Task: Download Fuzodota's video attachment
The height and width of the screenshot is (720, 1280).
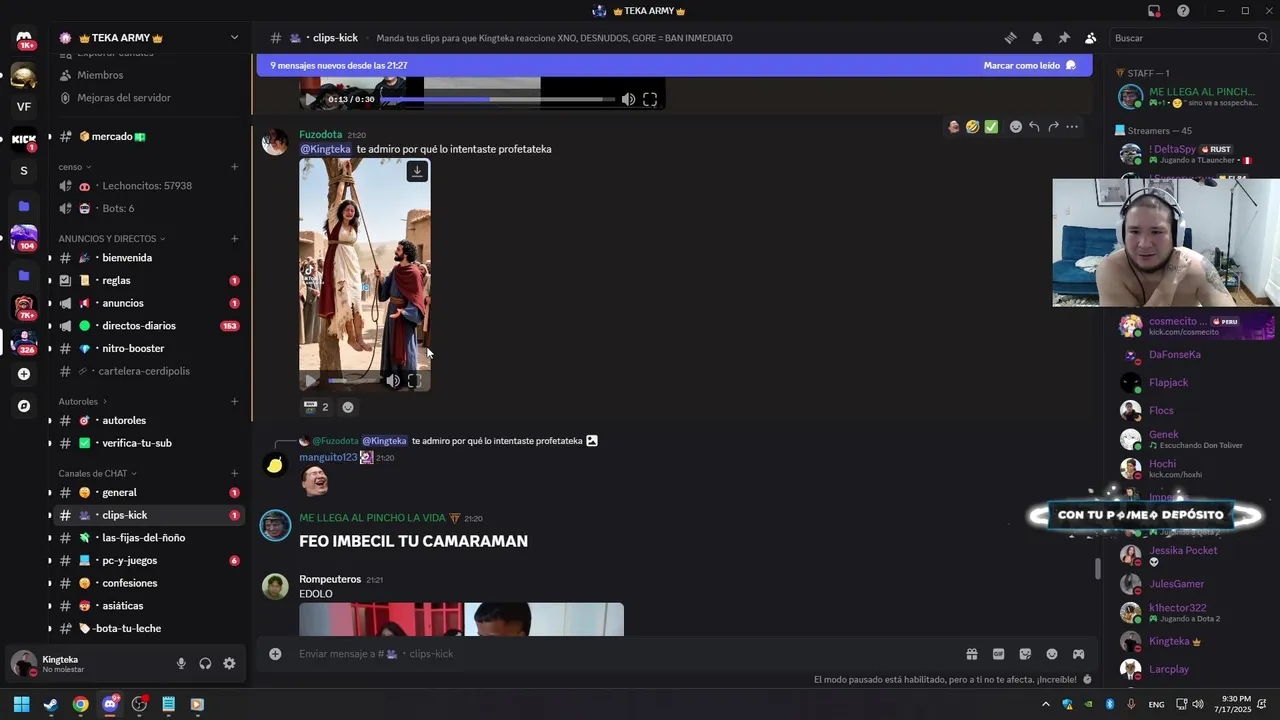Action: pyautogui.click(x=417, y=171)
